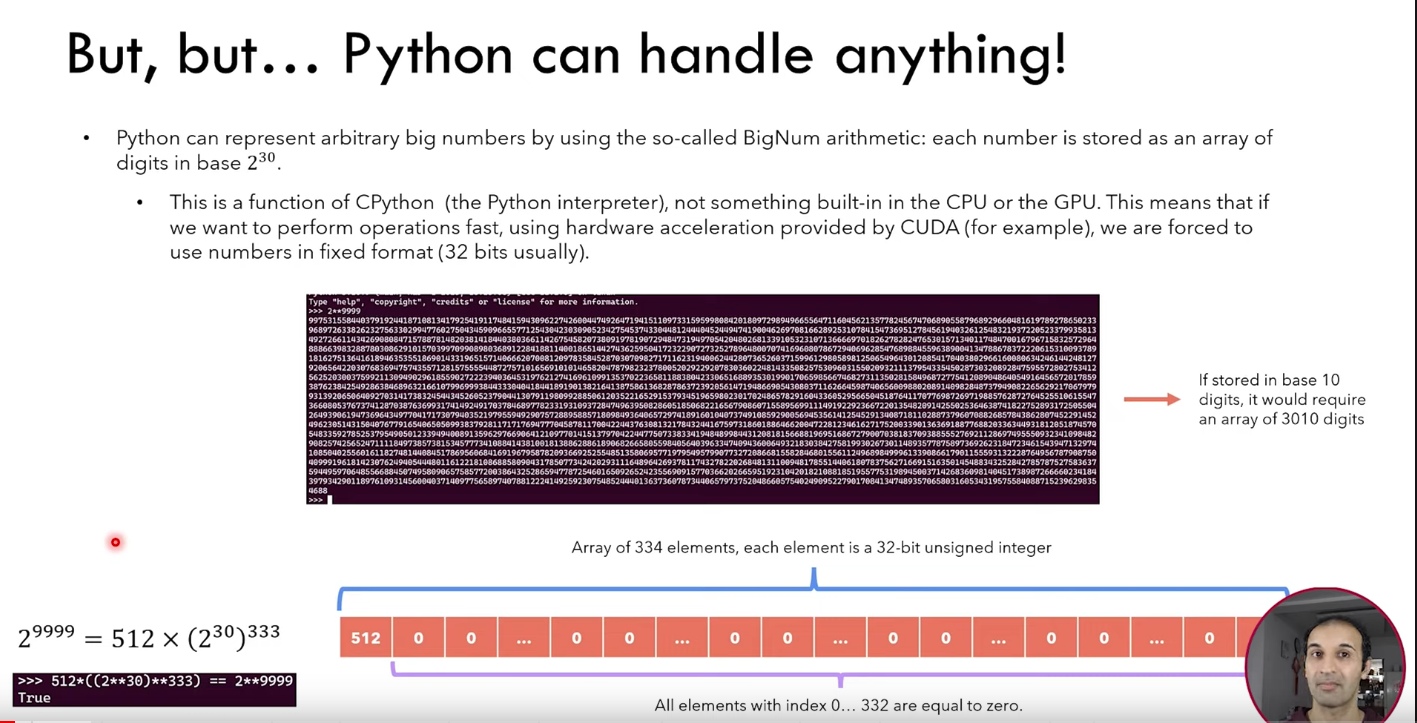Click the first ellipsis cell in the array
Screen dimensions: 1417x723
523,638
